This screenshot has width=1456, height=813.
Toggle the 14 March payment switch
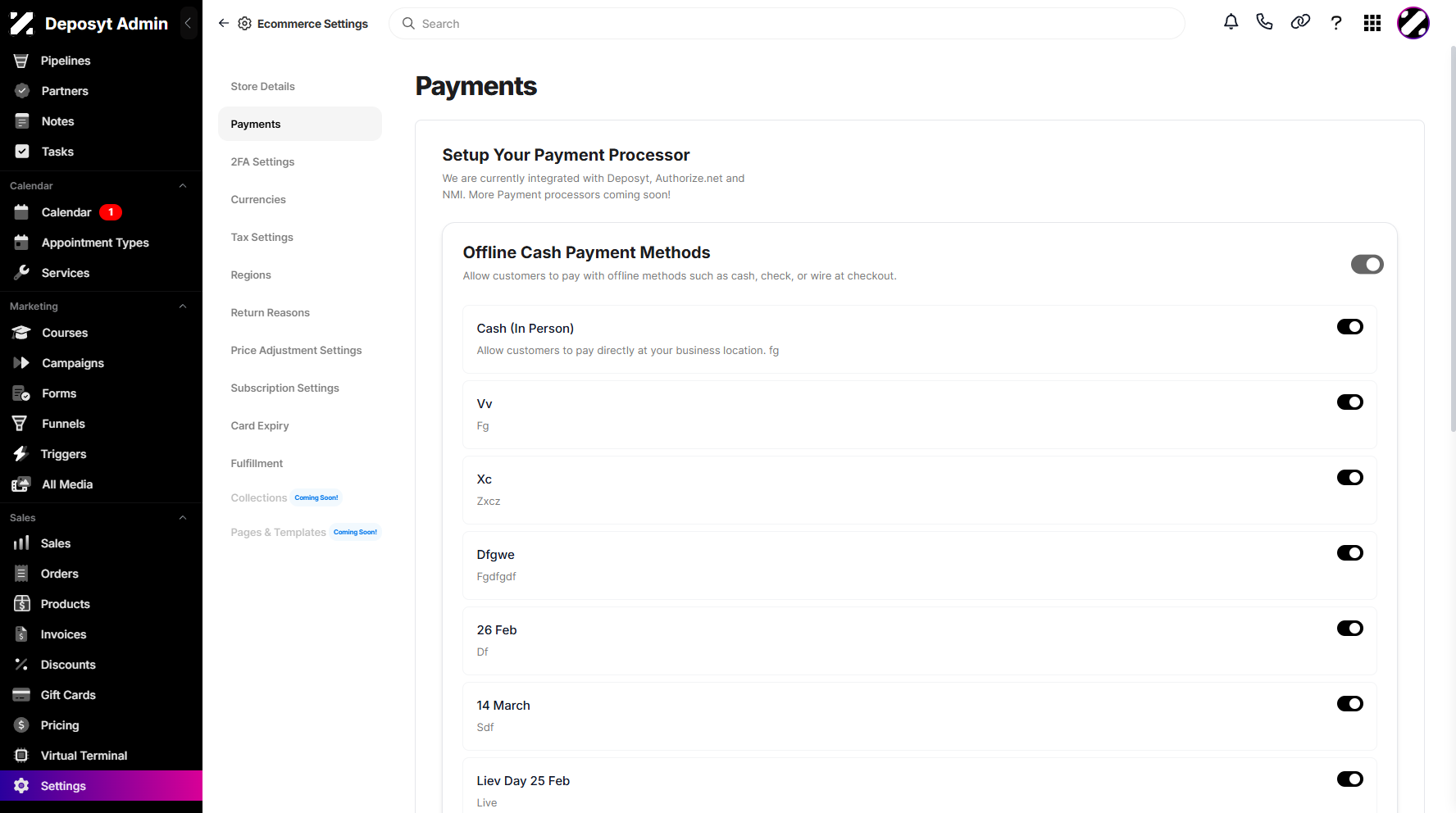pos(1349,704)
